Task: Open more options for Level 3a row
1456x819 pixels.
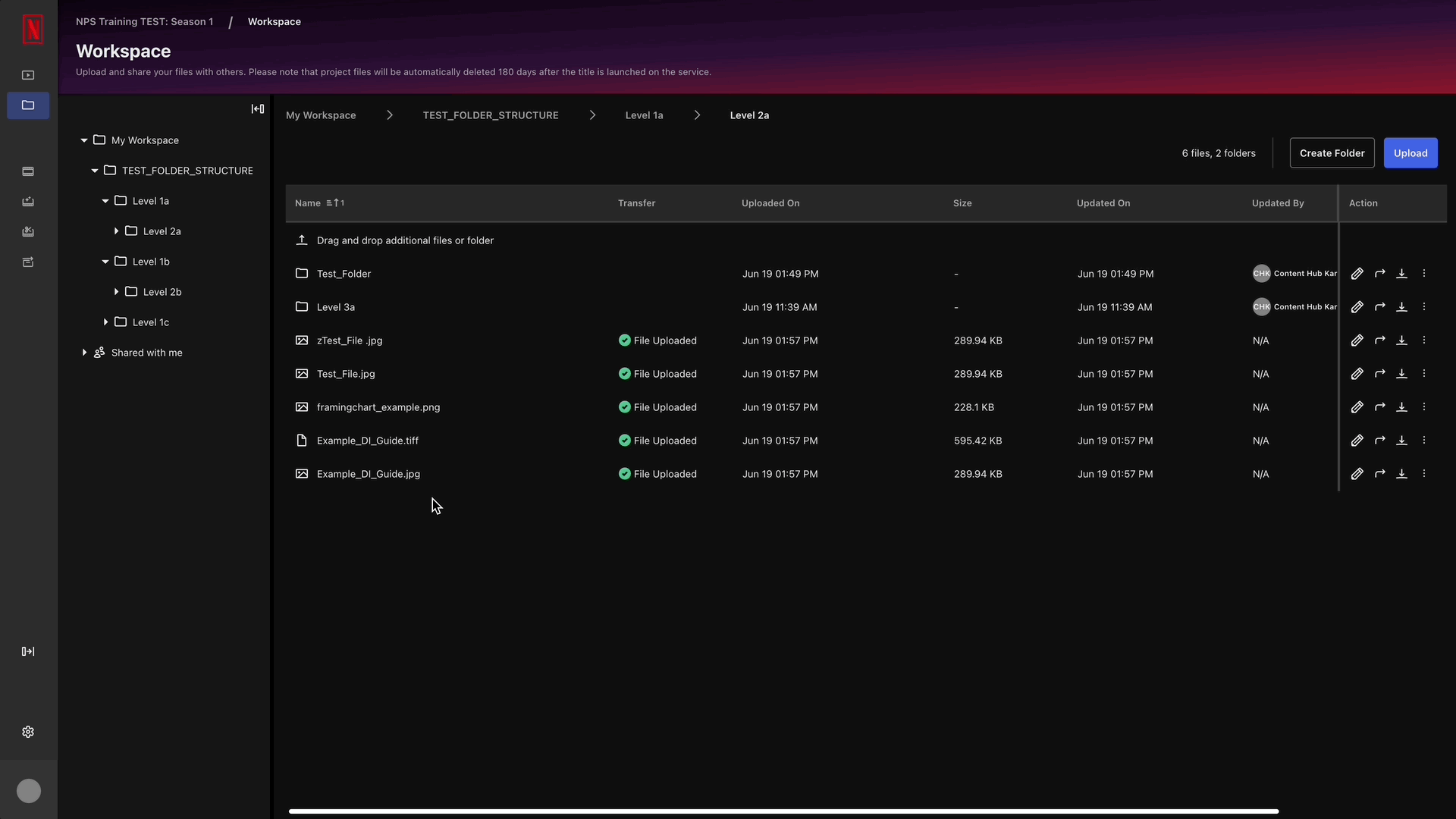Action: (x=1424, y=307)
